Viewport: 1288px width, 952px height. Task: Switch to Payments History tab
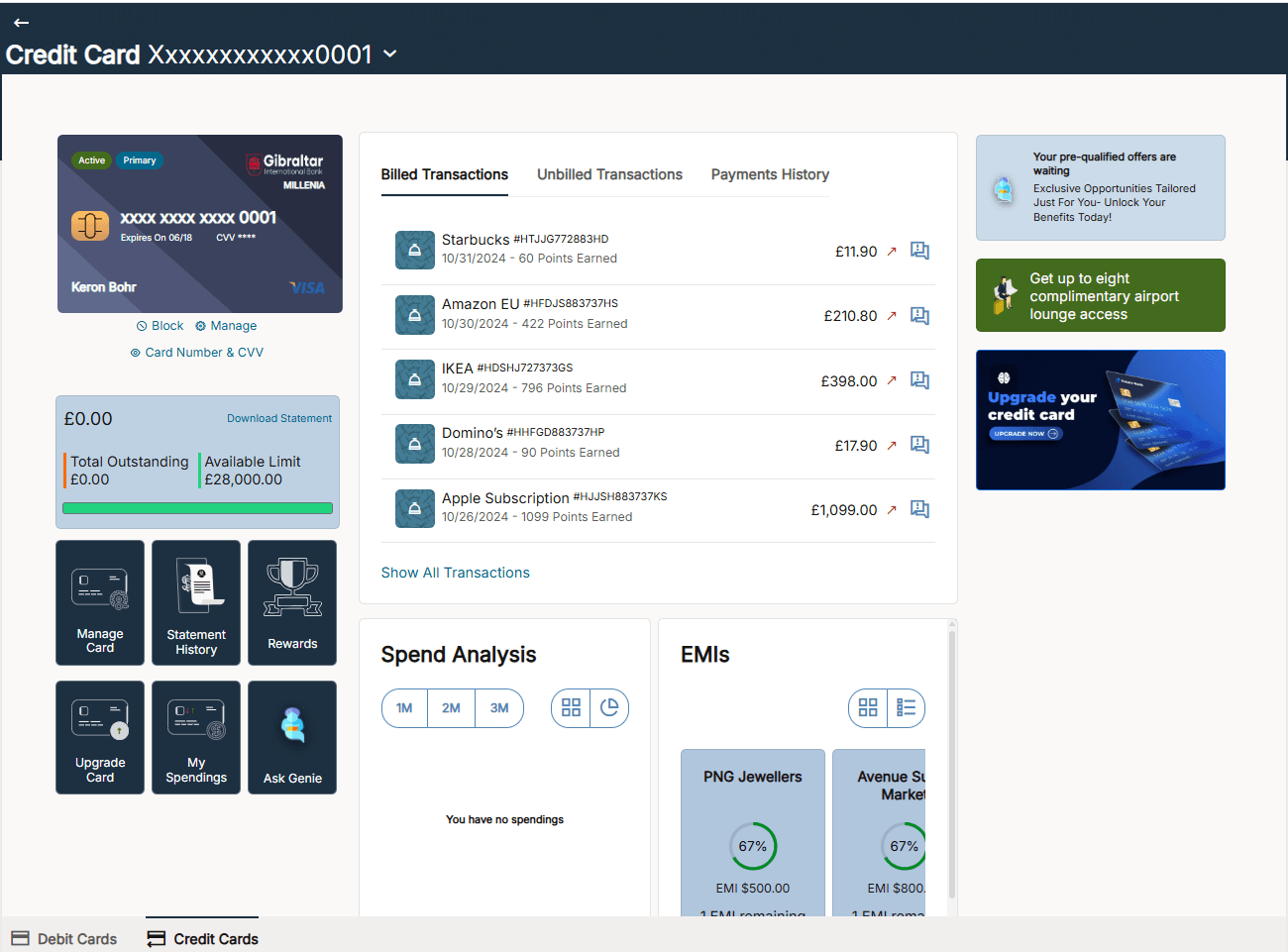(770, 174)
